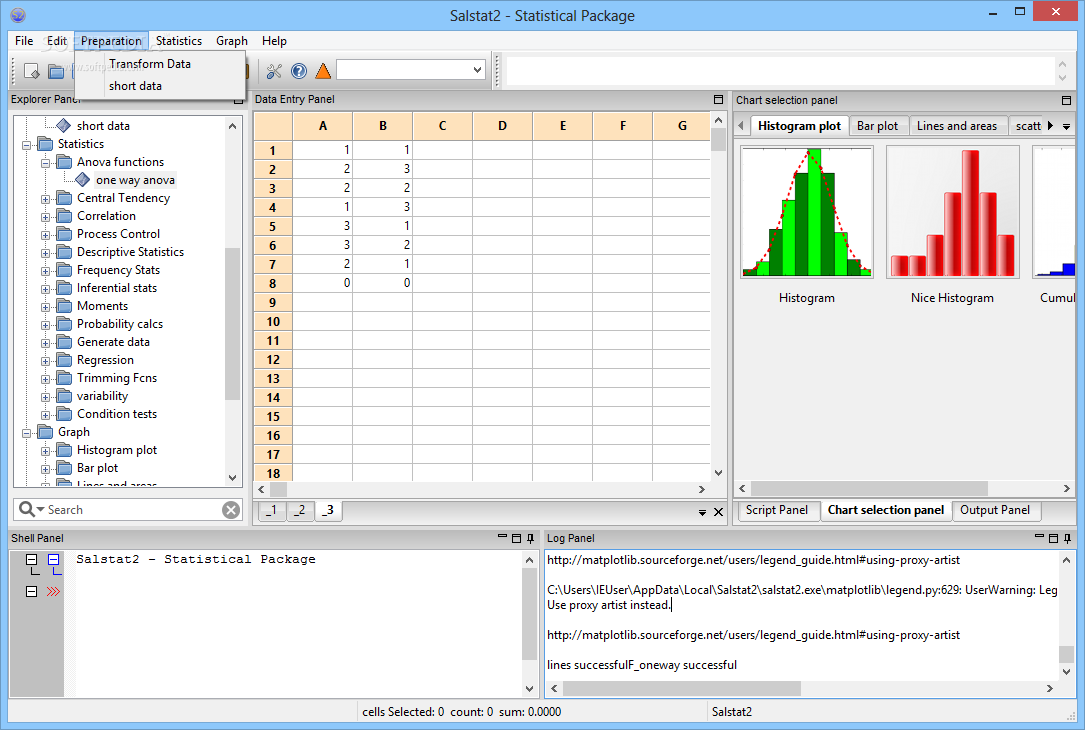Clear the Explorer search field
The width and height of the screenshot is (1085, 730).
231,510
